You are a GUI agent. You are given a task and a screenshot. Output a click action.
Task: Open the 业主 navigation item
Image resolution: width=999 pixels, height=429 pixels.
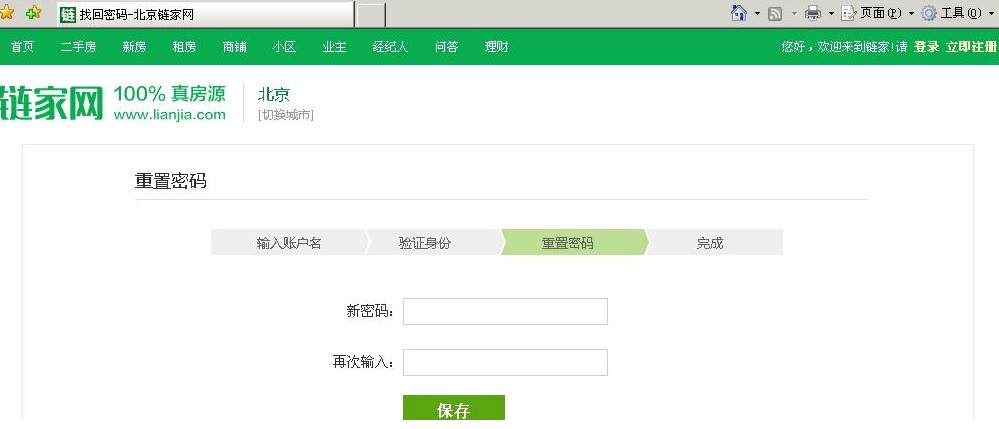[334, 47]
